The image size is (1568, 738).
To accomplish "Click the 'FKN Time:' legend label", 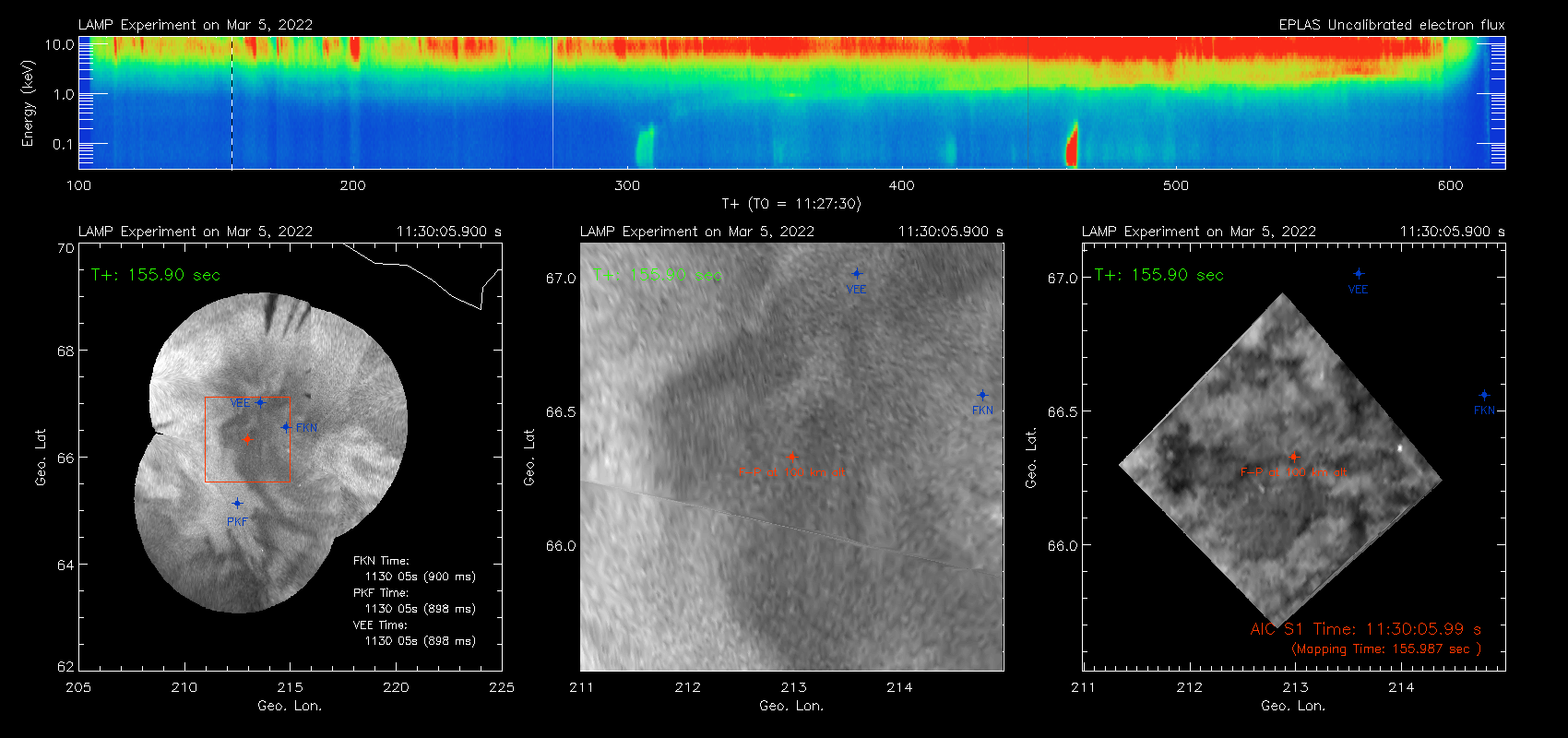I will point(381,560).
